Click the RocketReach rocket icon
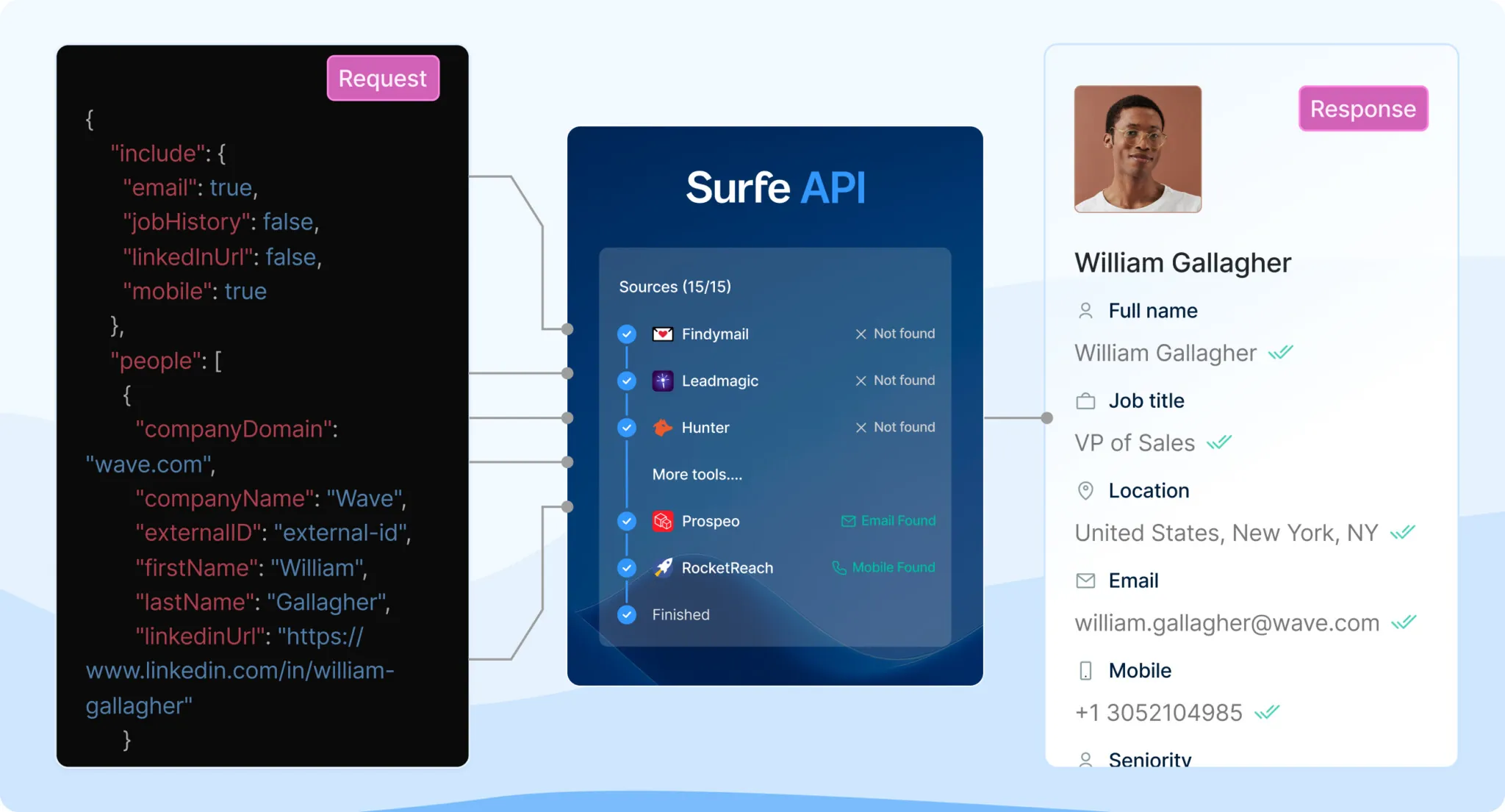 [x=663, y=567]
